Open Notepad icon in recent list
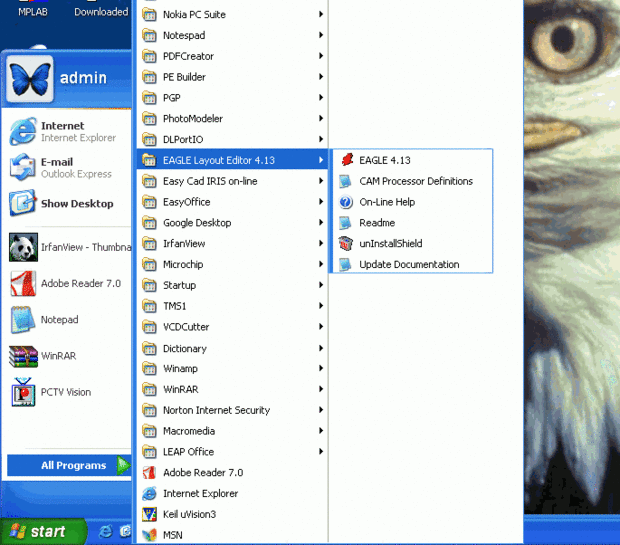 point(23,319)
